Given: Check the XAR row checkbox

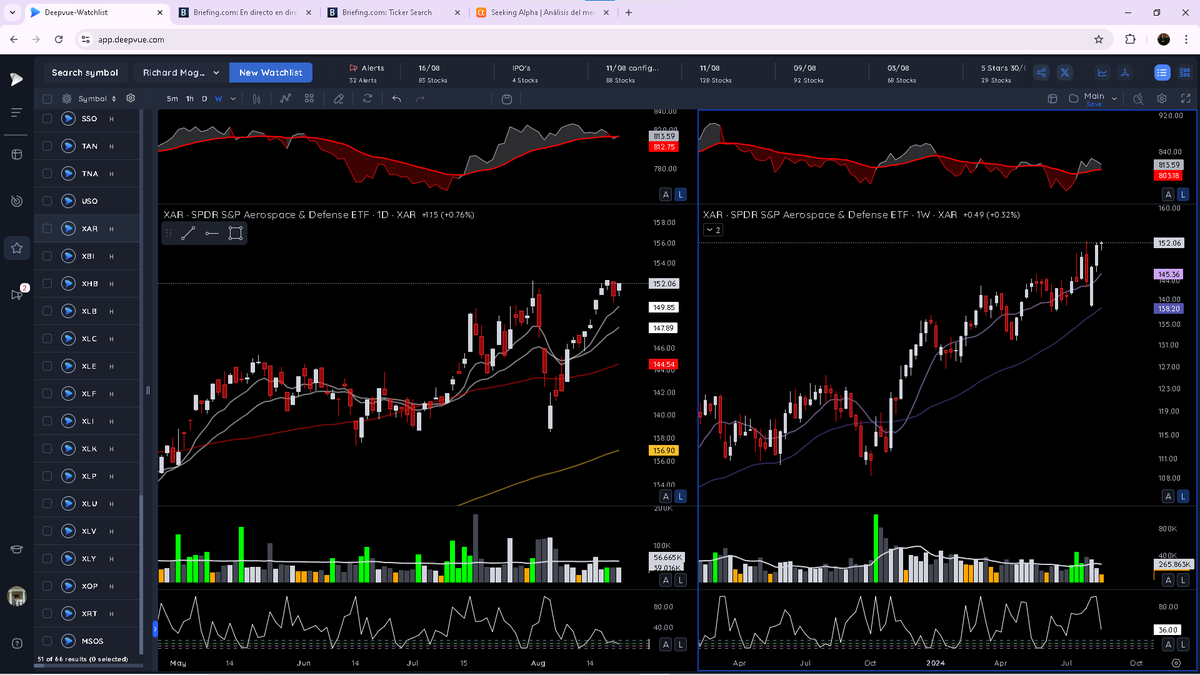Looking at the screenshot, I should click(x=47, y=229).
